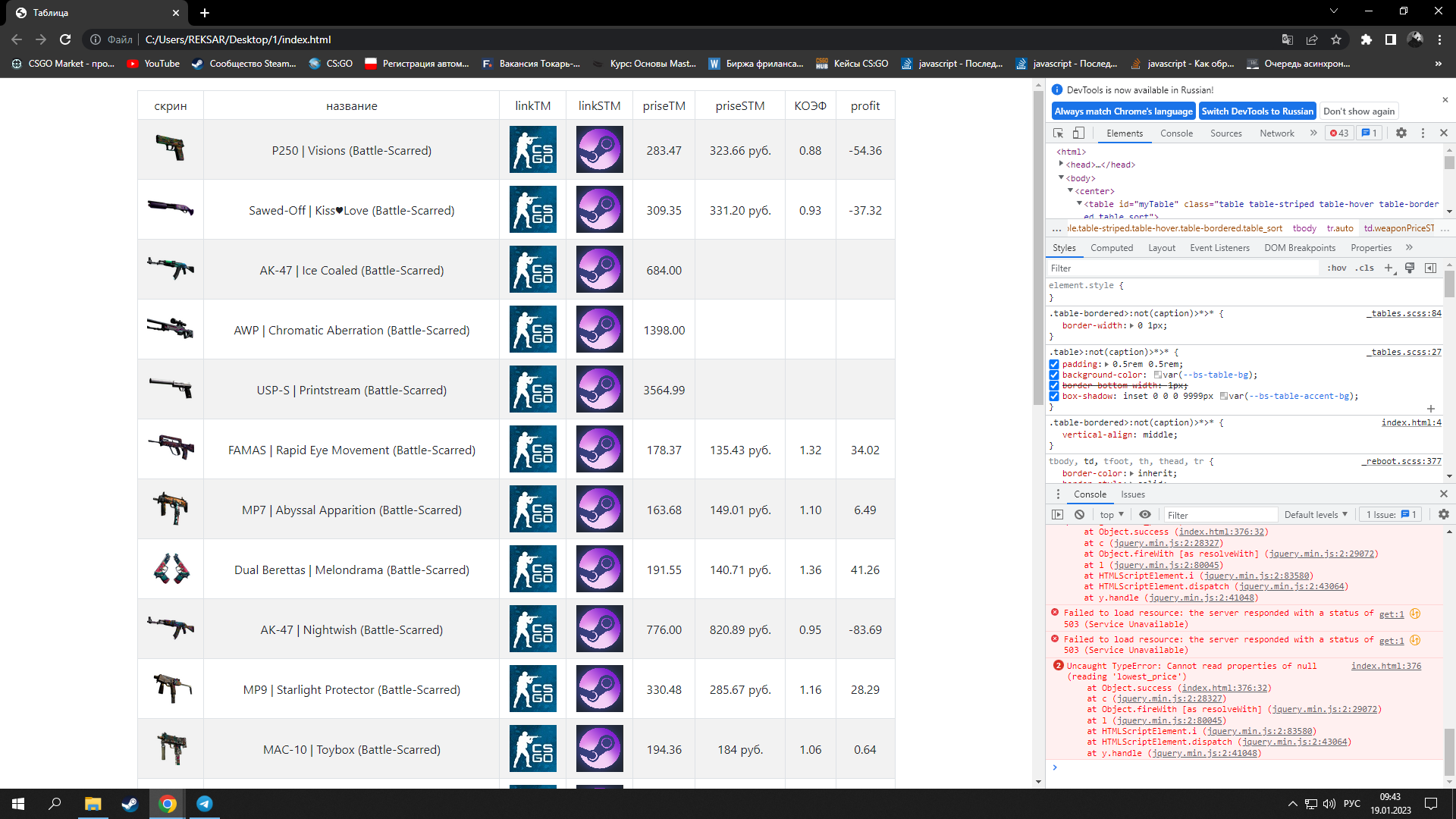1456x819 pixels.
Task: Open the Steam link for FAMAS Rapid Eye Movement
Action: click(x=599, y=449)
